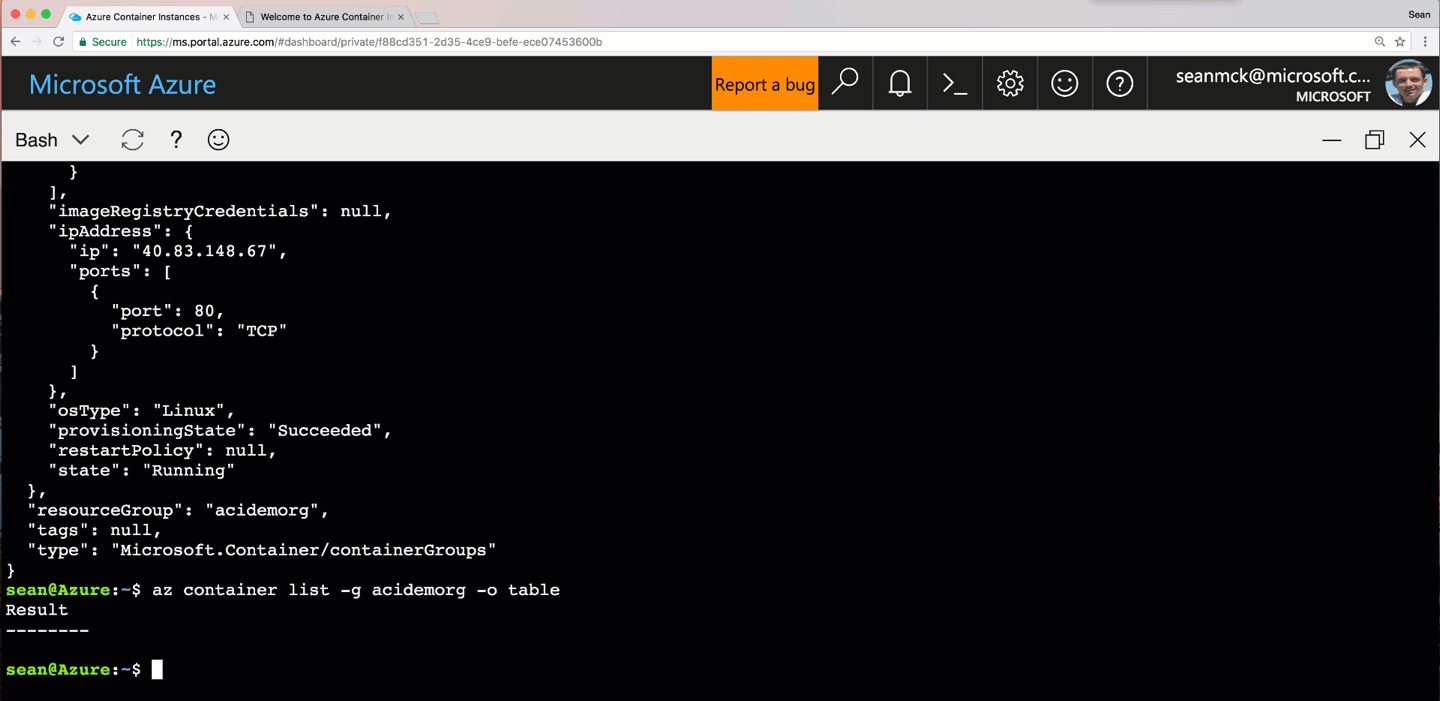
Task: Click the "osType": "Linux" line
Action: pos(142,410)
